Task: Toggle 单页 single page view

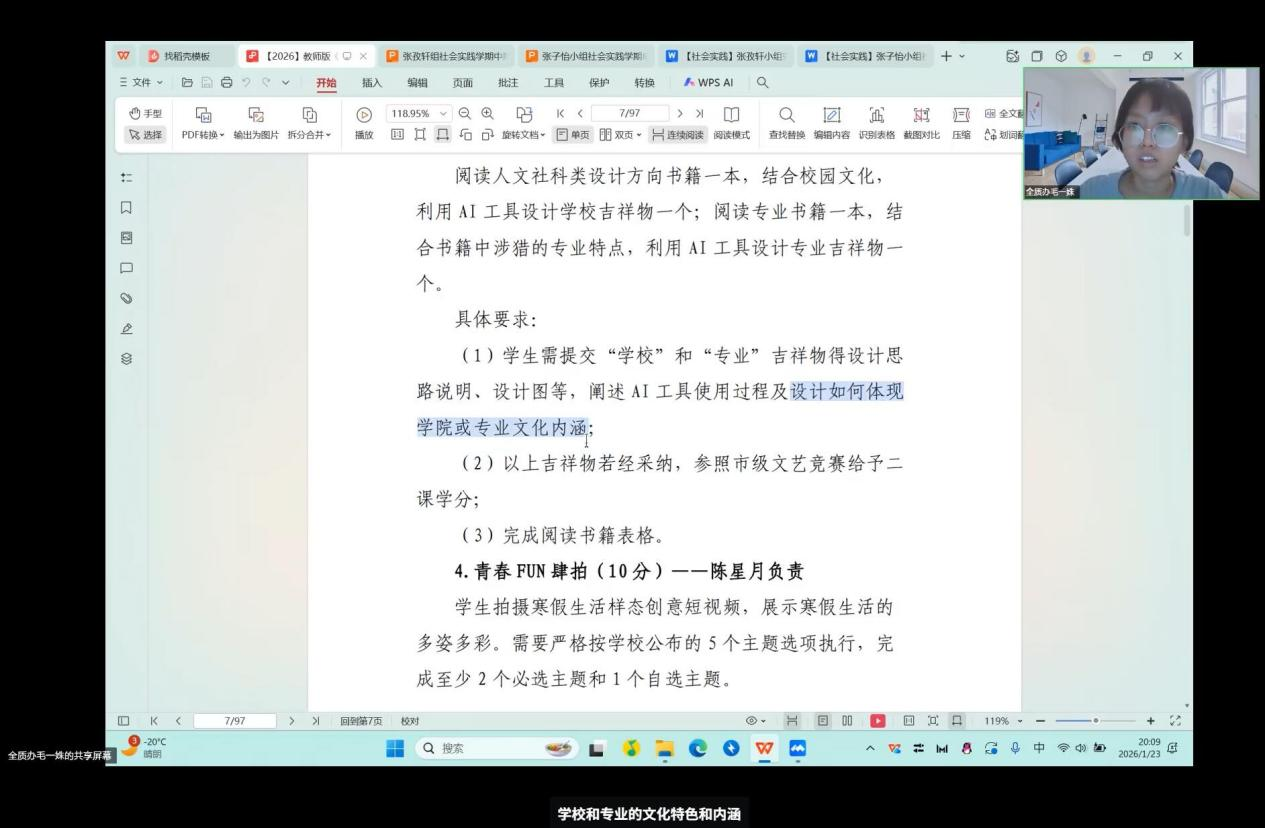Action: coord(573,135)
